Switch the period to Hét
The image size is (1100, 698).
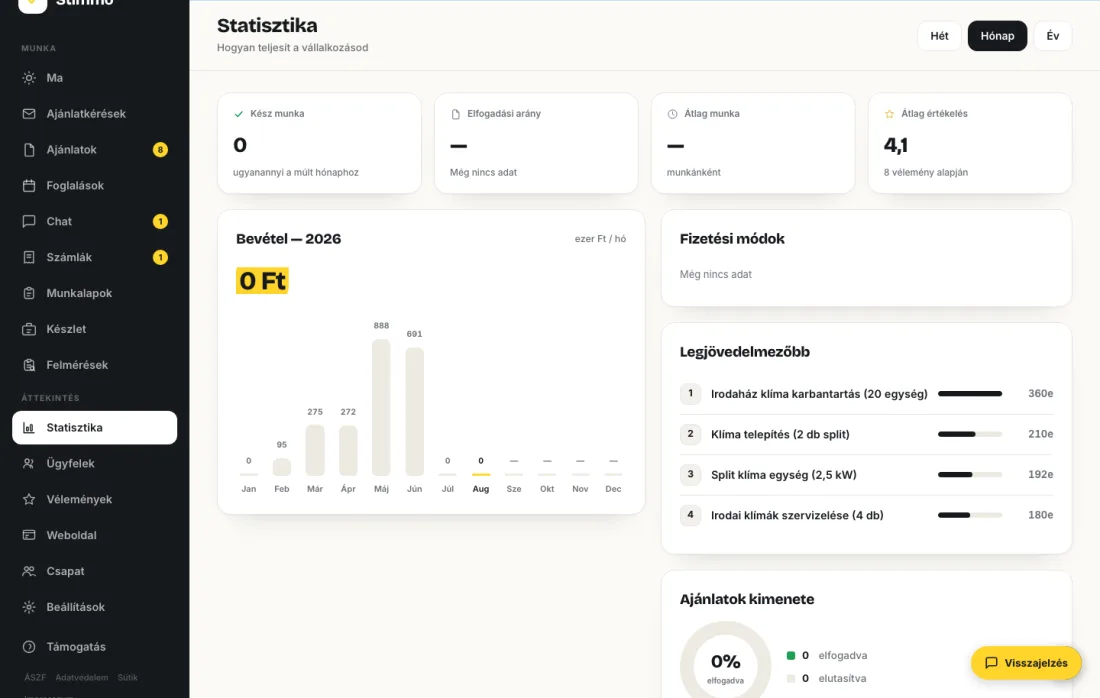[939, 36]
